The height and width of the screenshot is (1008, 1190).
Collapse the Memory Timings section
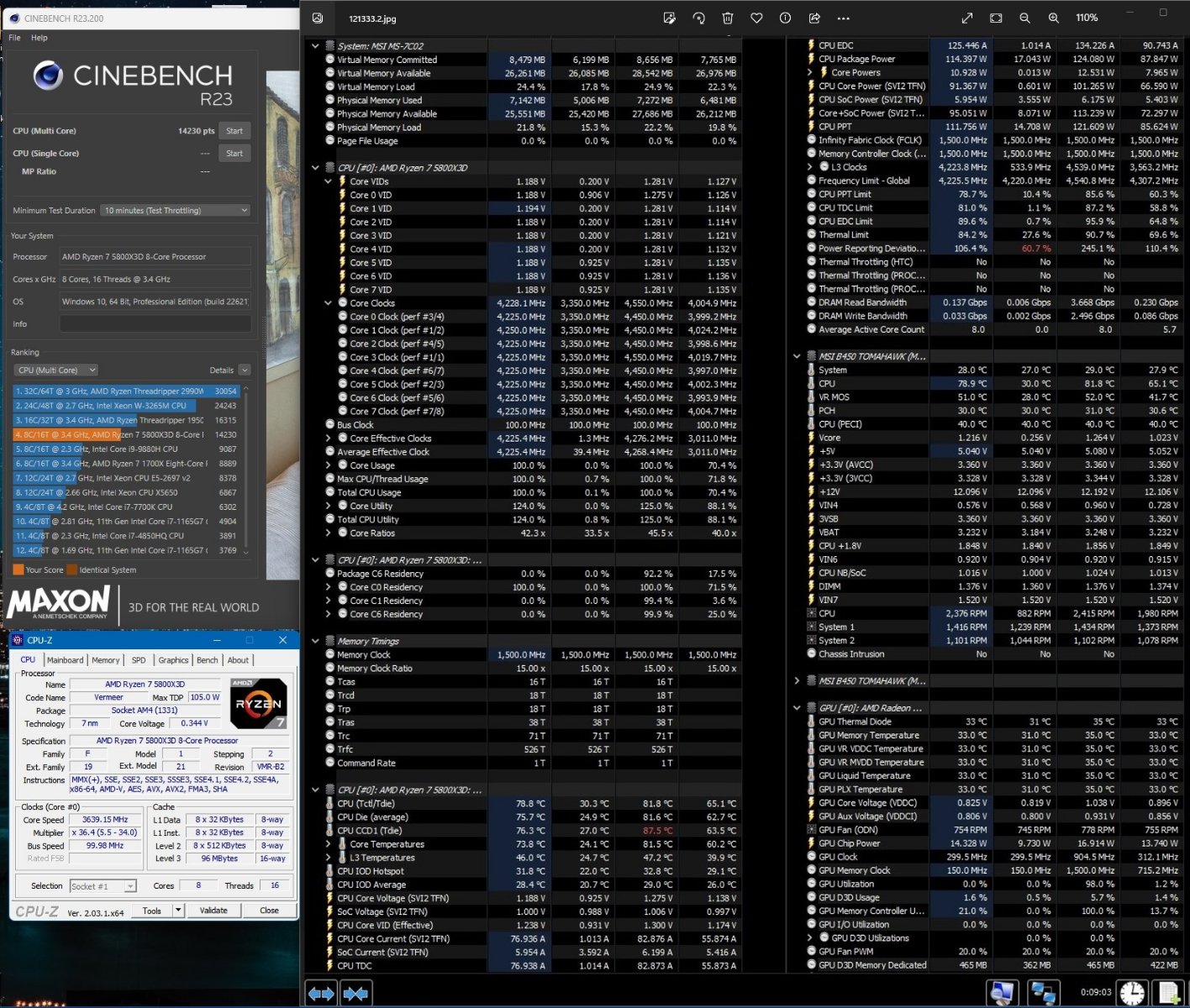(315, 641)
